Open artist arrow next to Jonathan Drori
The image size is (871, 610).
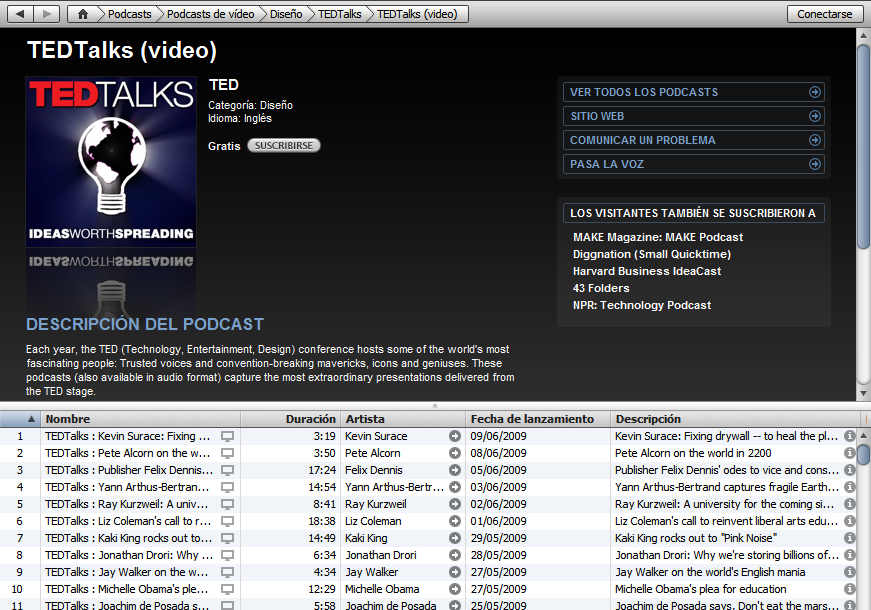455,555
